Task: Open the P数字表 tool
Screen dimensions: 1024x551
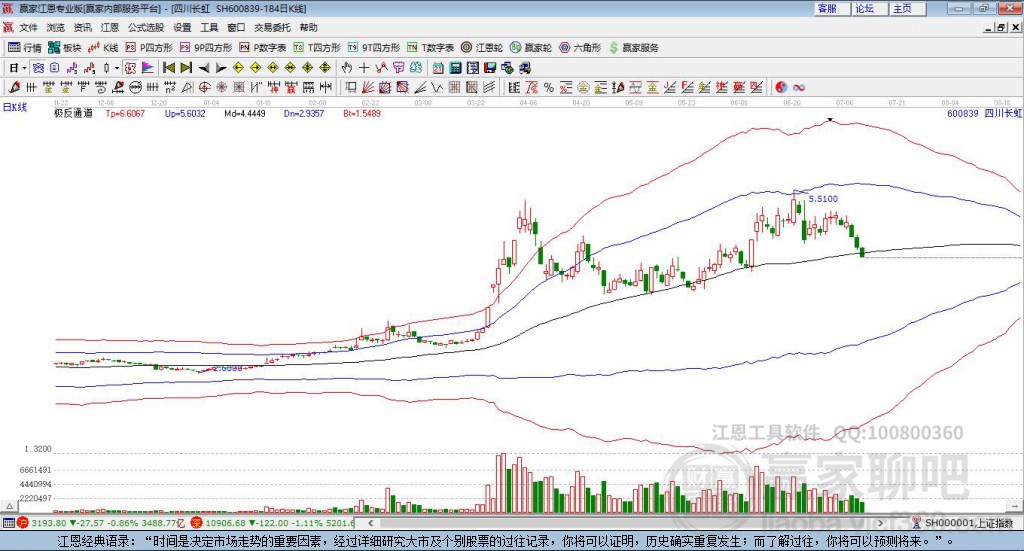Action: (263, 48)
